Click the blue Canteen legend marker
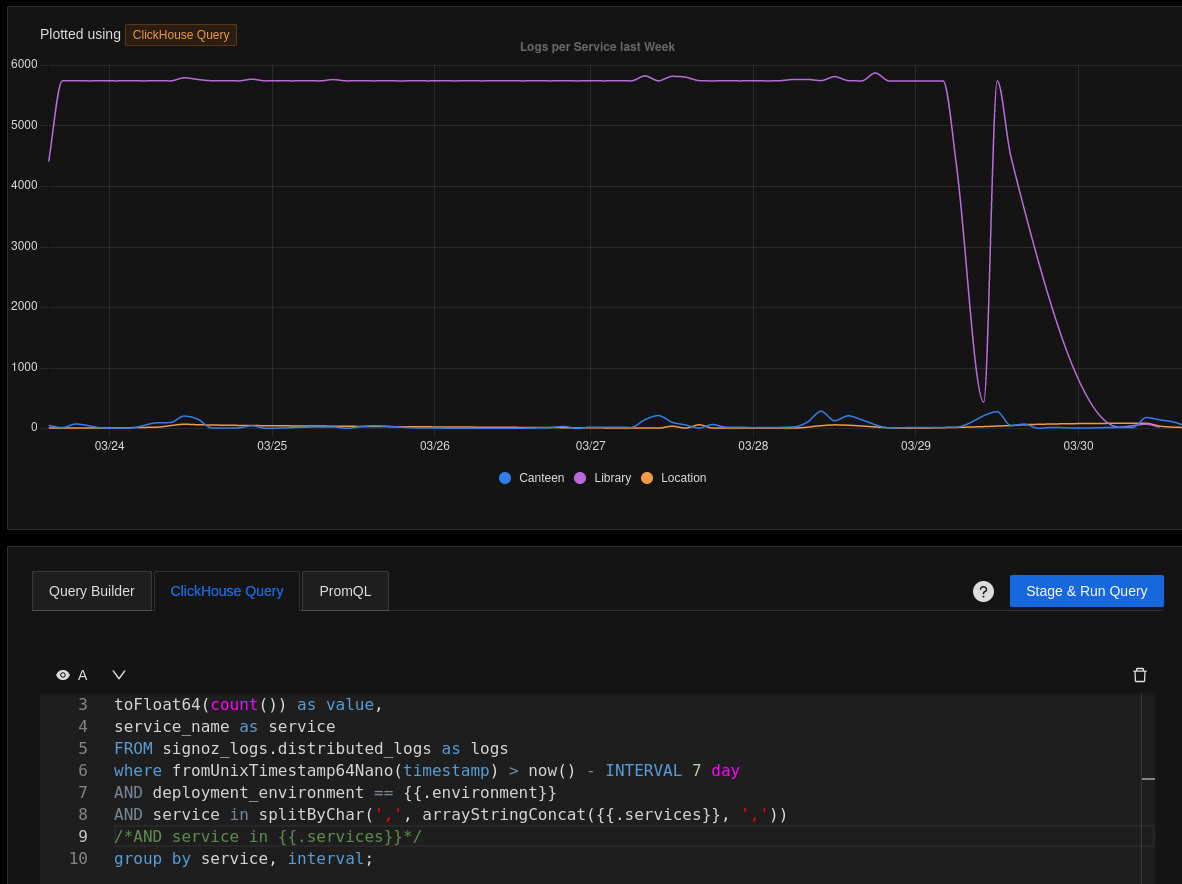1182x884 pixels. pyautogui.click(x=504, y=478)
